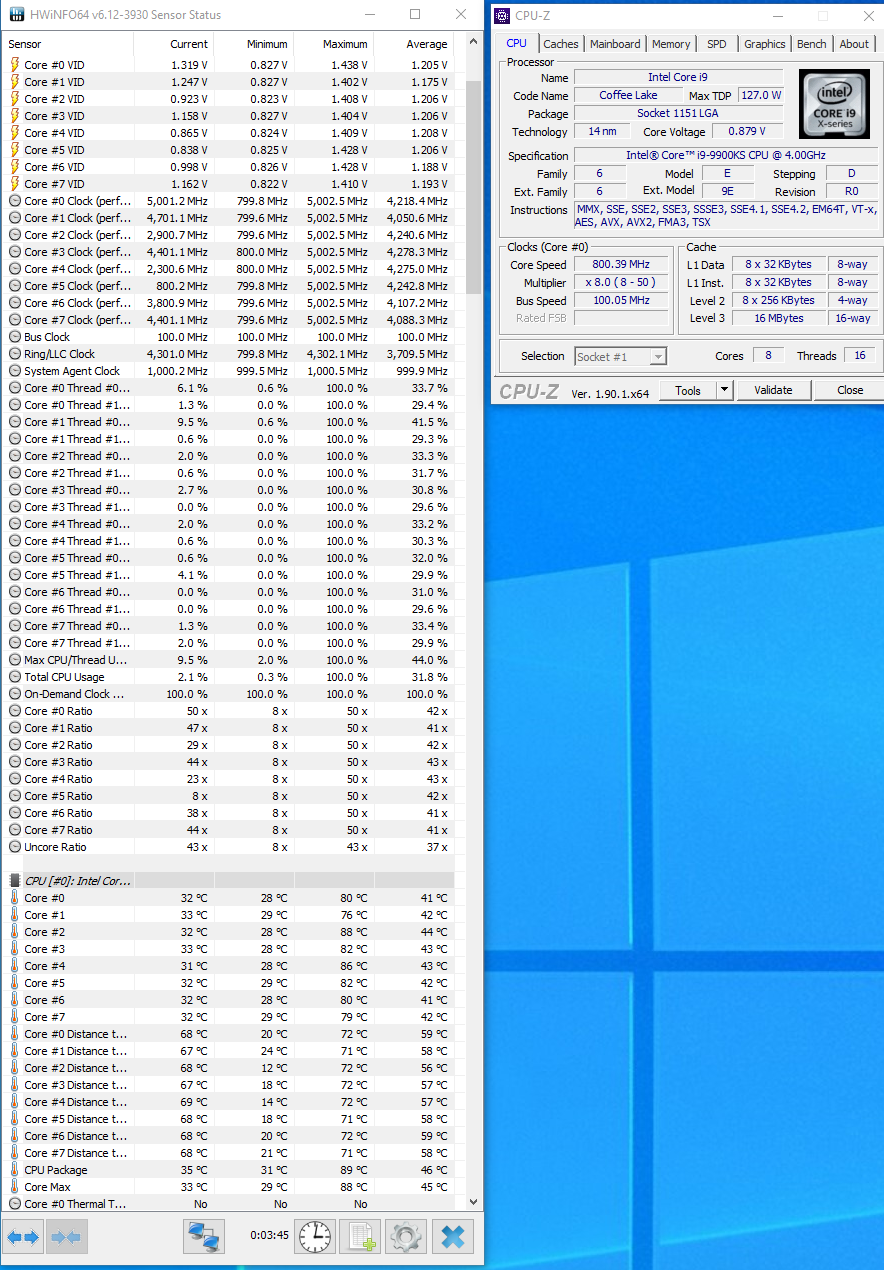Click the elapsed time 0:03:45 readout
This screenshot has height=1270, width=884.
[x=269, y=1236]
